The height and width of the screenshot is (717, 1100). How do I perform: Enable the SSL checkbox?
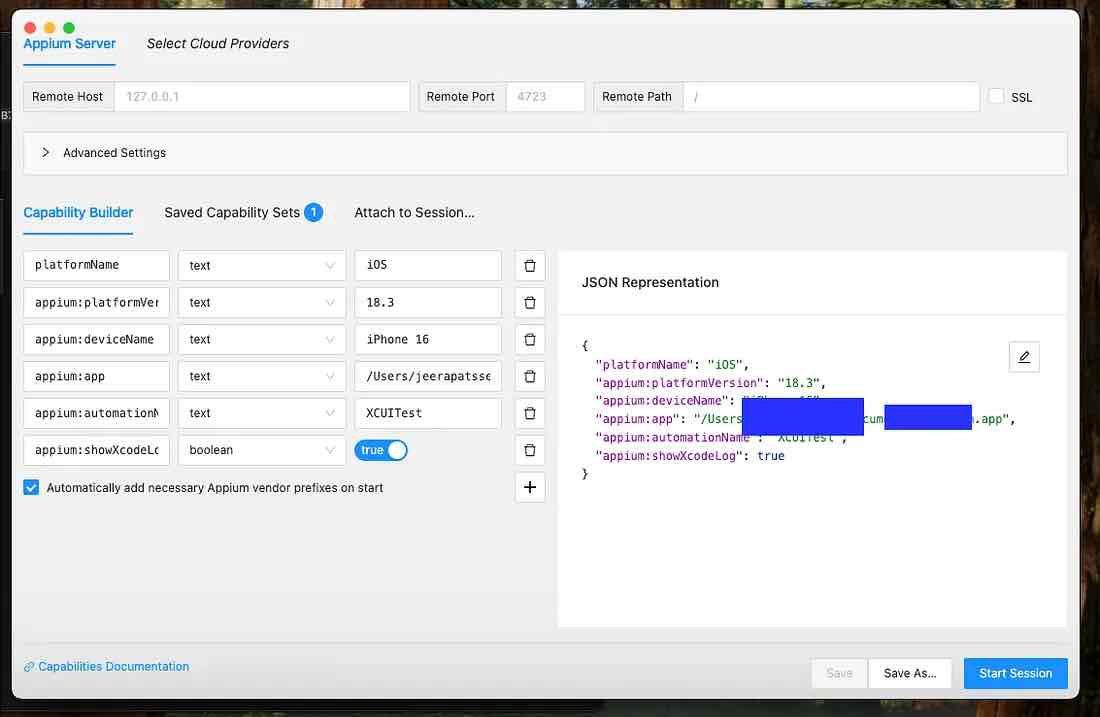click(995, 97)
